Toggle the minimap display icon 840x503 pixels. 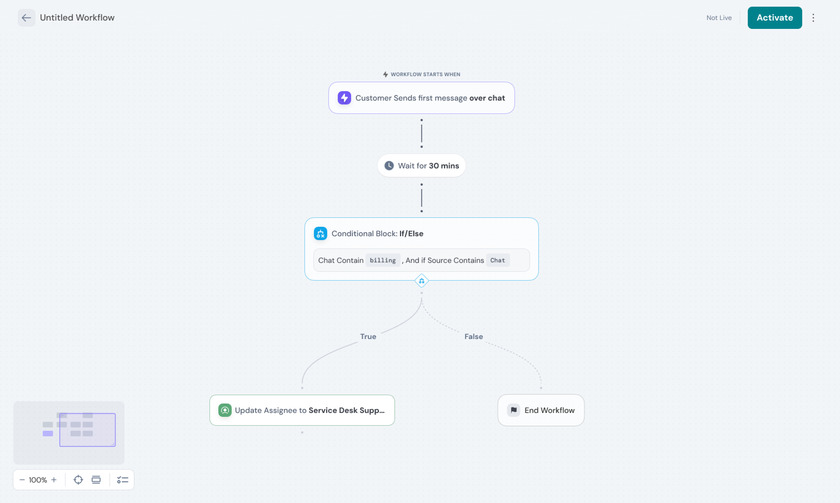[96, 480]
